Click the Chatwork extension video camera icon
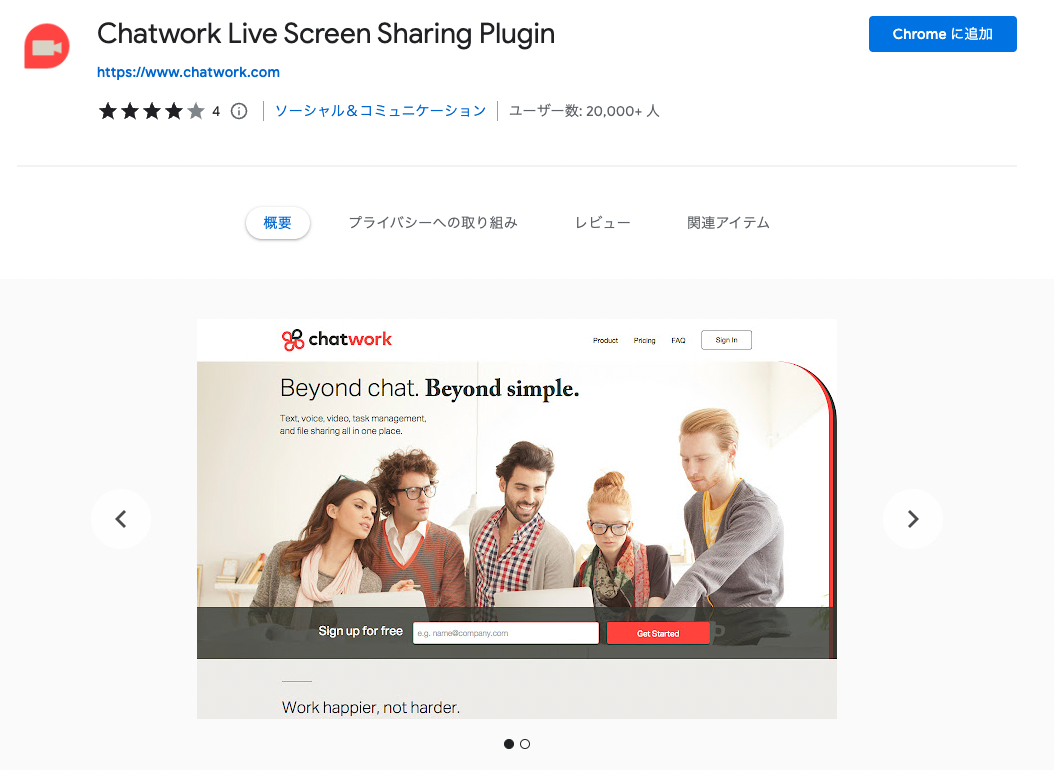 pos(46,46)
